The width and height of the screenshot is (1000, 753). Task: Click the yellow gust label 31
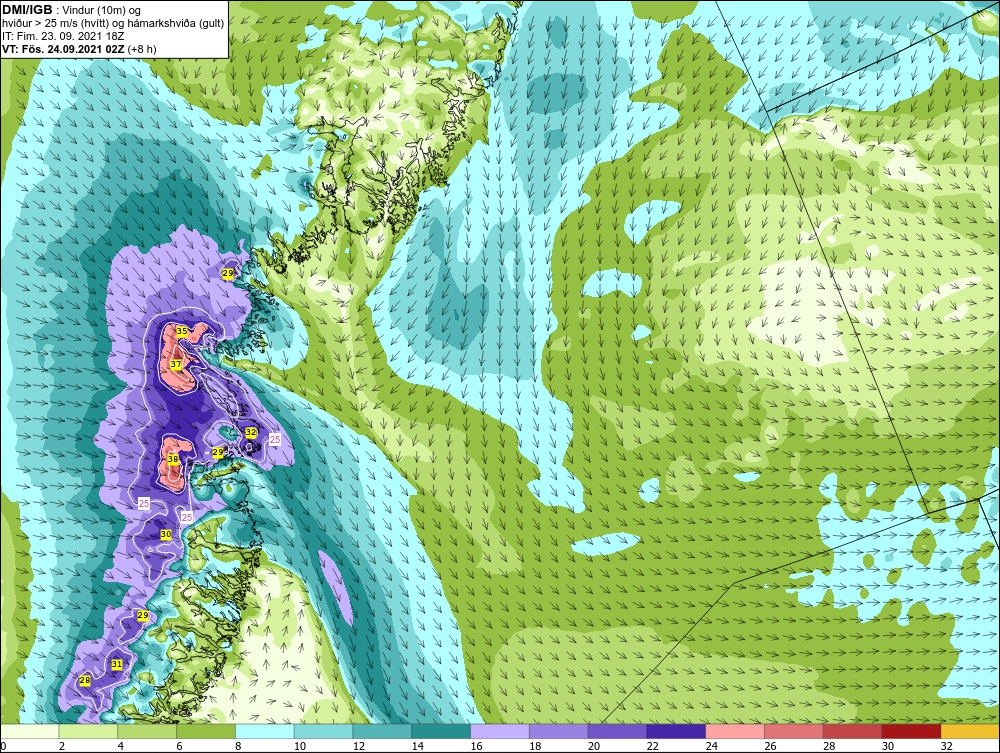click(117, 664)
